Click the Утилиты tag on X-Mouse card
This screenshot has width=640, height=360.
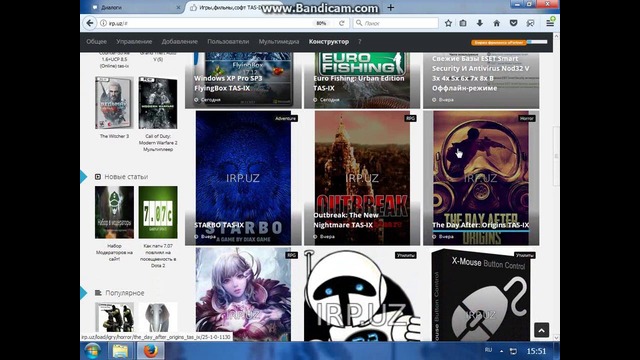tap(525, 255)
